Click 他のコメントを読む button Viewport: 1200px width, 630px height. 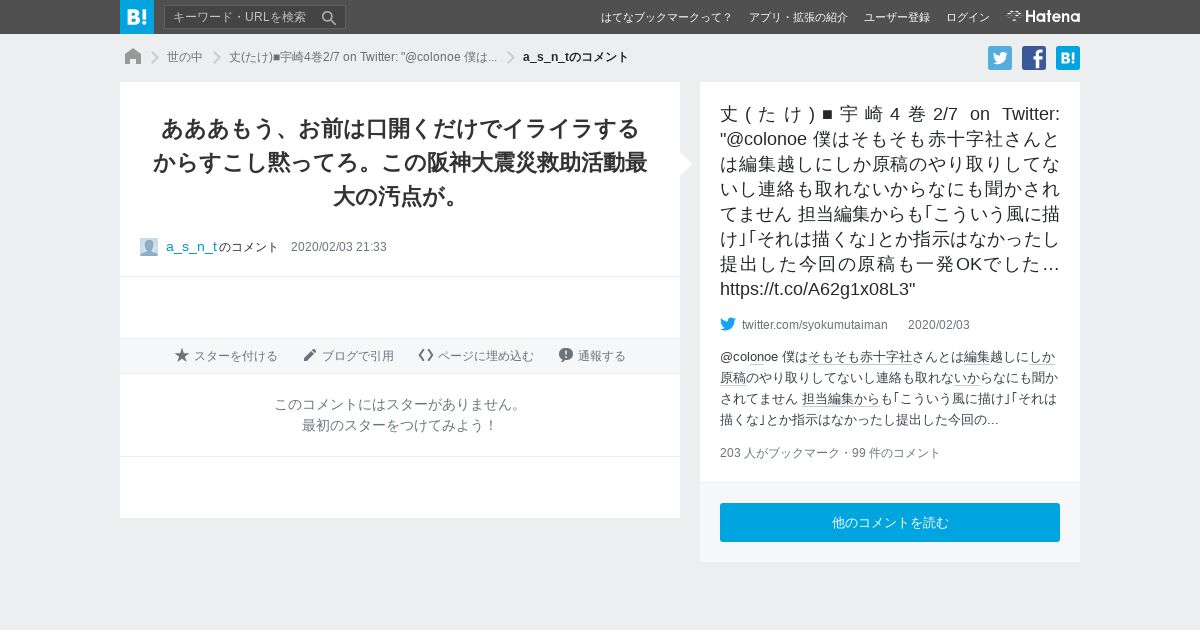point(890,523)
